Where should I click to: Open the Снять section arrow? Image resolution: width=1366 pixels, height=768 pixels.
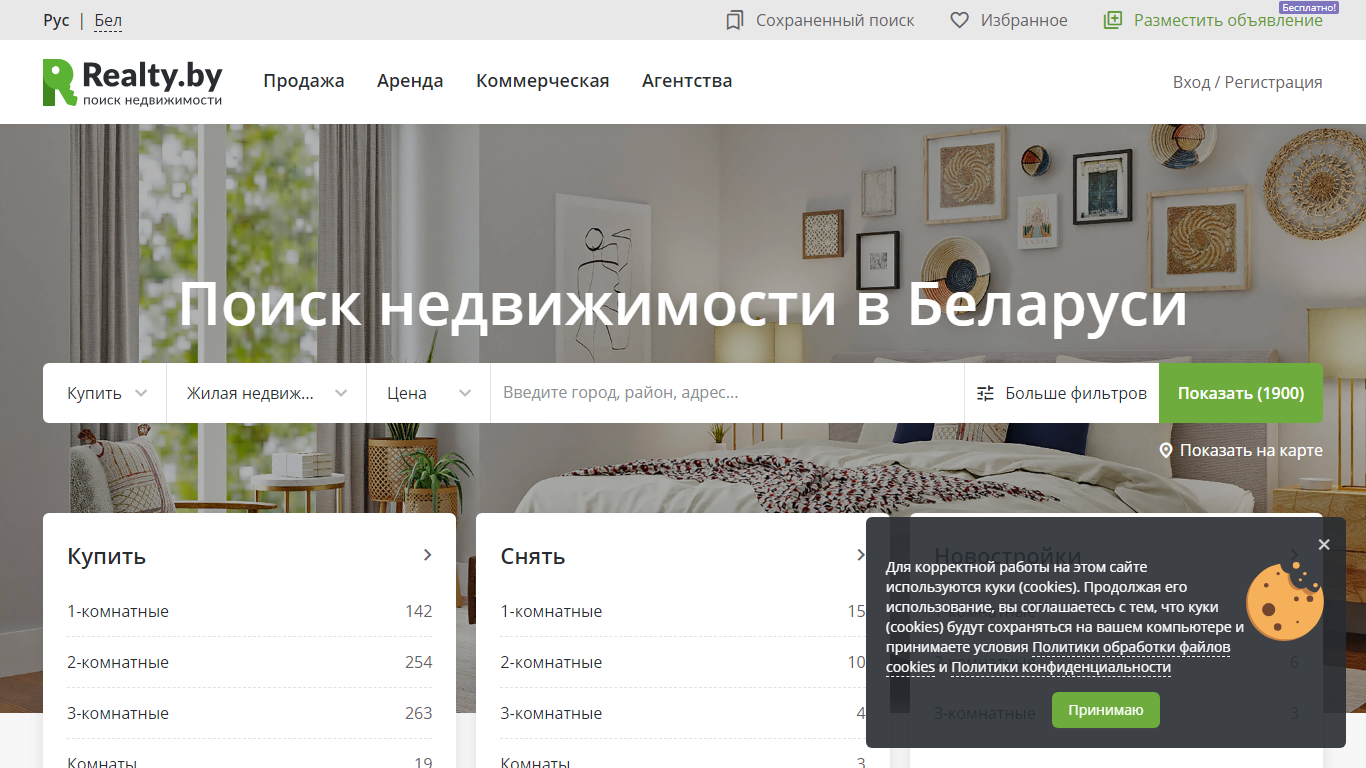coord(860,555)
